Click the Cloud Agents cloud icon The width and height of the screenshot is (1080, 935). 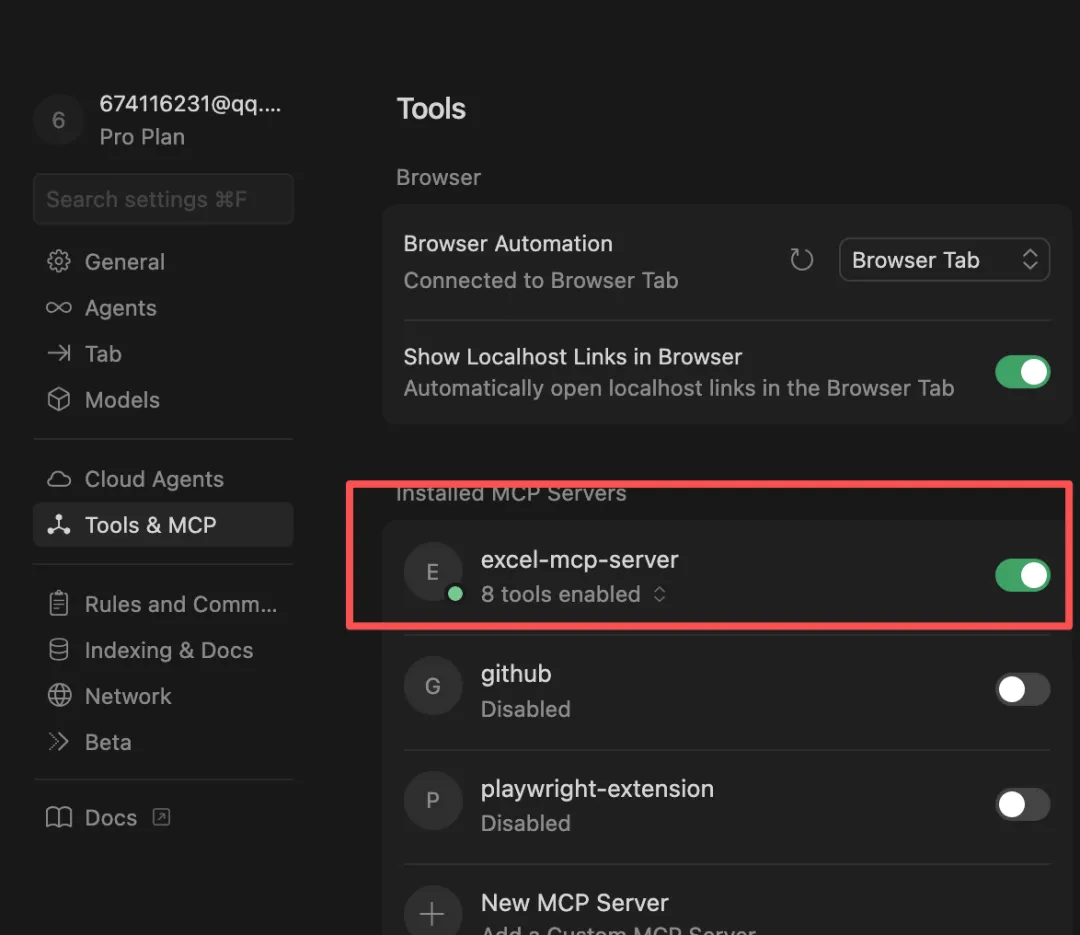[59, 480]
